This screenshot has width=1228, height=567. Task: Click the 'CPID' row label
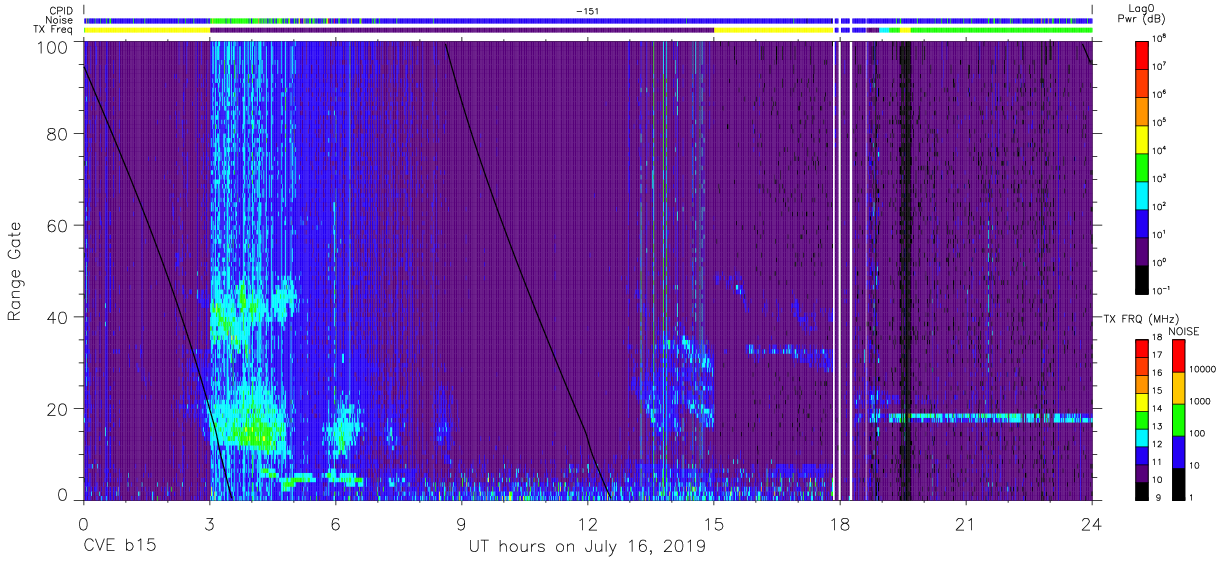pos(62,10)
